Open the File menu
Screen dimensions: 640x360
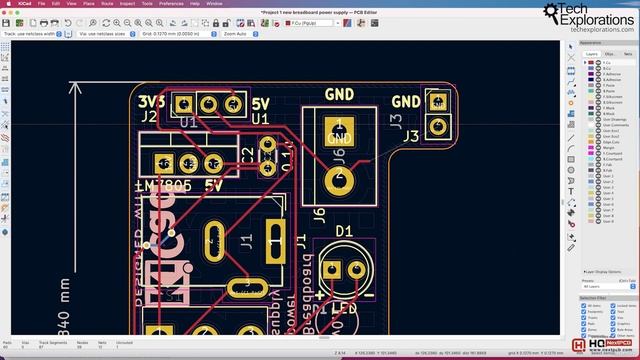coord(42,4)
